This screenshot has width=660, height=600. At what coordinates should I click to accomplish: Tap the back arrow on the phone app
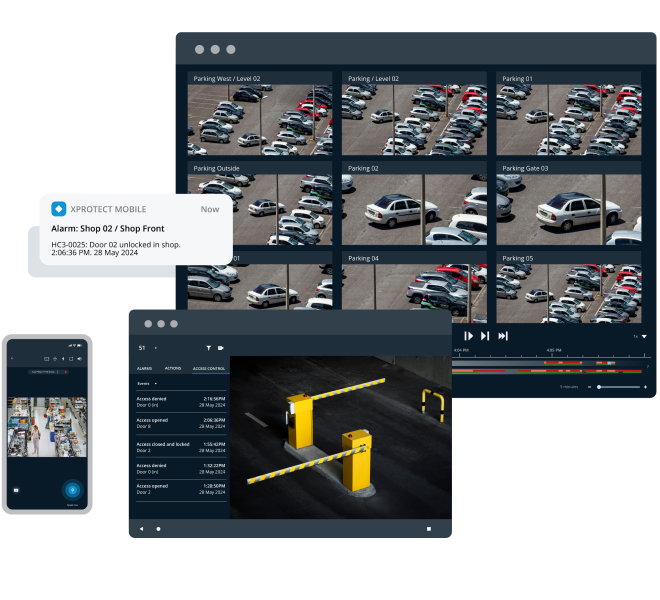pyautogui.click(x=12, y=357)
